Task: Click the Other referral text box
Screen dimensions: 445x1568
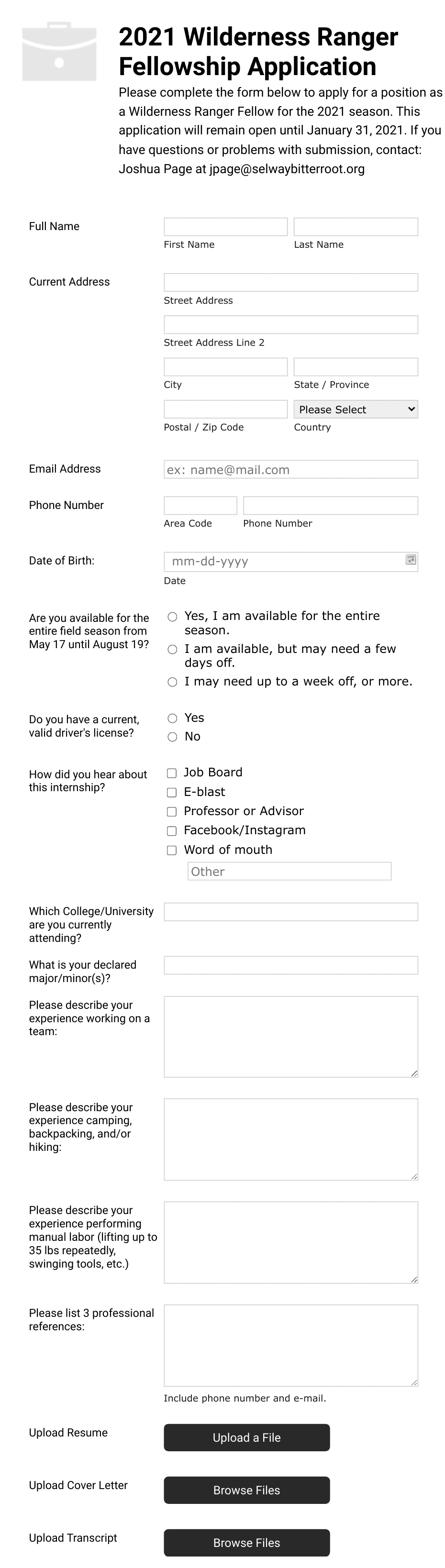Action: 290,872
